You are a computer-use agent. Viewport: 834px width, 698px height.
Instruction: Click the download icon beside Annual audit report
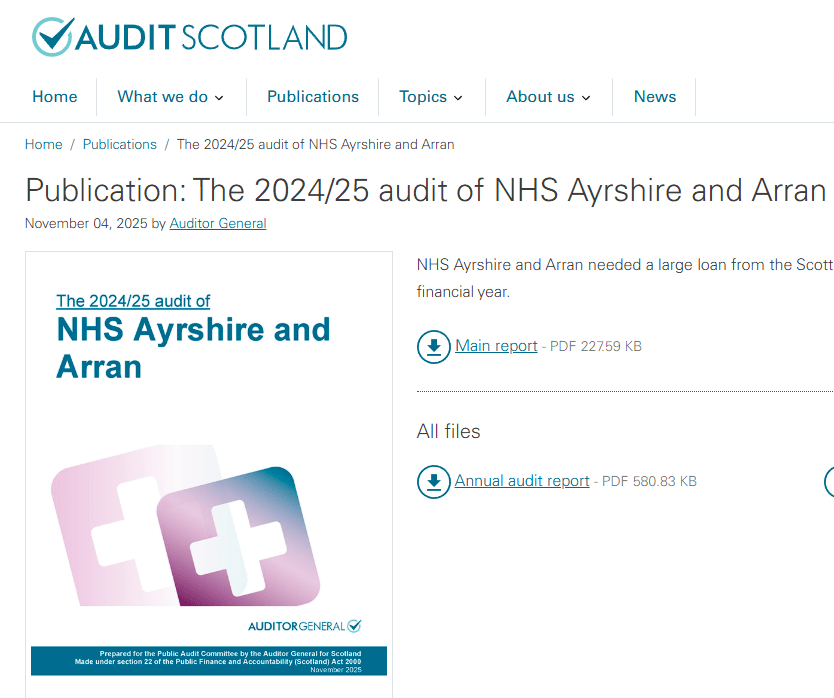(x=433, y=481)
